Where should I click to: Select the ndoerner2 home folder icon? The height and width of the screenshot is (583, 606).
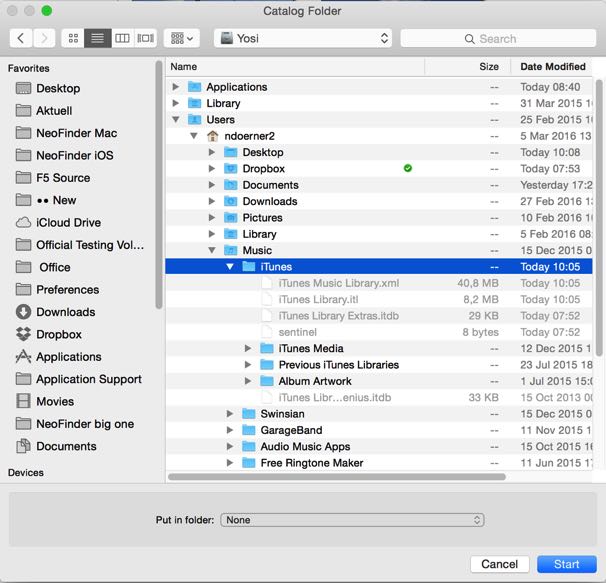coord(213,136)
